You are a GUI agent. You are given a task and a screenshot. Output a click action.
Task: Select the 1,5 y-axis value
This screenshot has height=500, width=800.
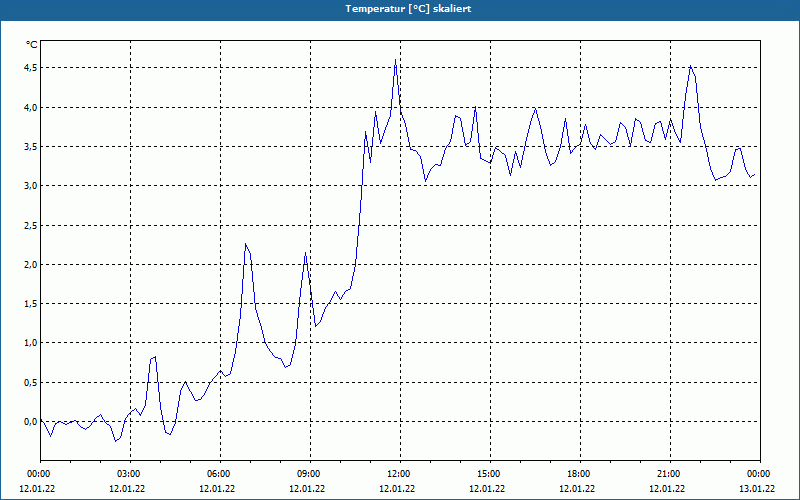pos(31,304)
